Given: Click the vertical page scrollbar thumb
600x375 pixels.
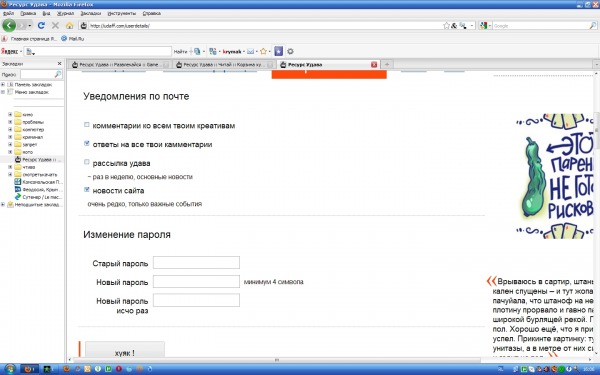Looking at the screenshot, I should coord(597,131).
